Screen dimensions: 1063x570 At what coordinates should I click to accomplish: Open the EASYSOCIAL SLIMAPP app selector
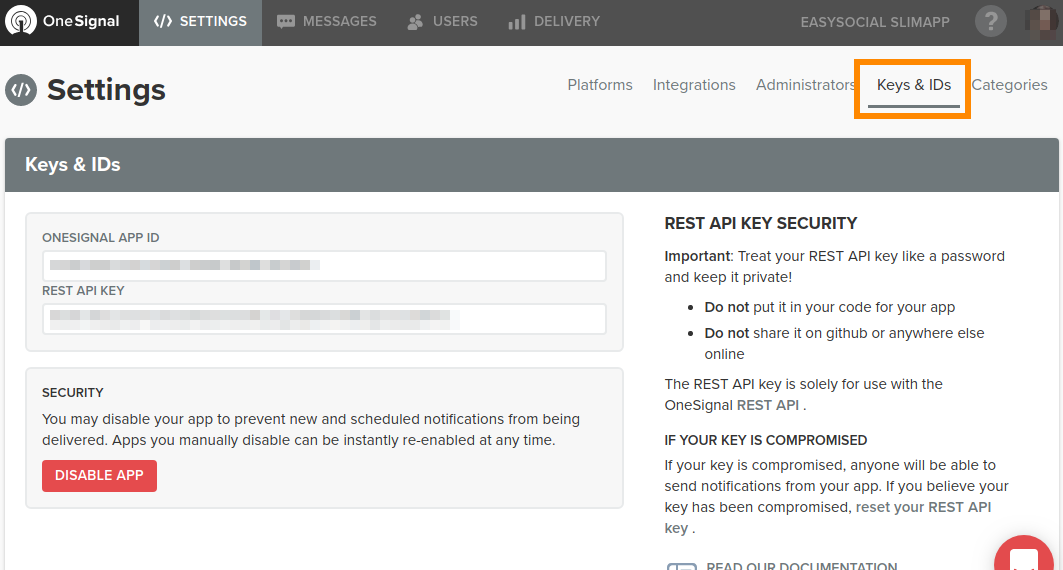(875, 22)
